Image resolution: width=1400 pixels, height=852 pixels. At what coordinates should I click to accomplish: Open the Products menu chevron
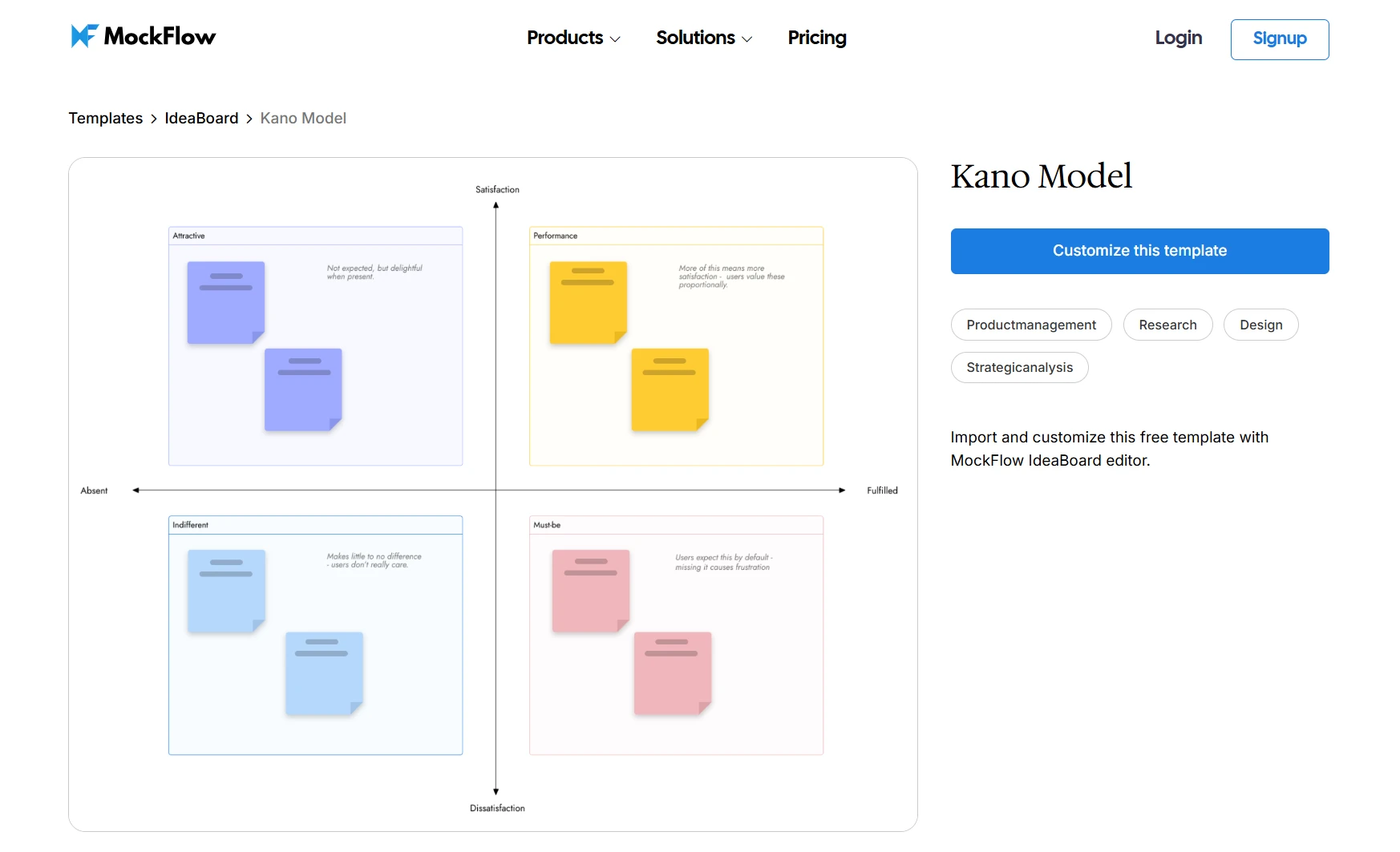615,39
